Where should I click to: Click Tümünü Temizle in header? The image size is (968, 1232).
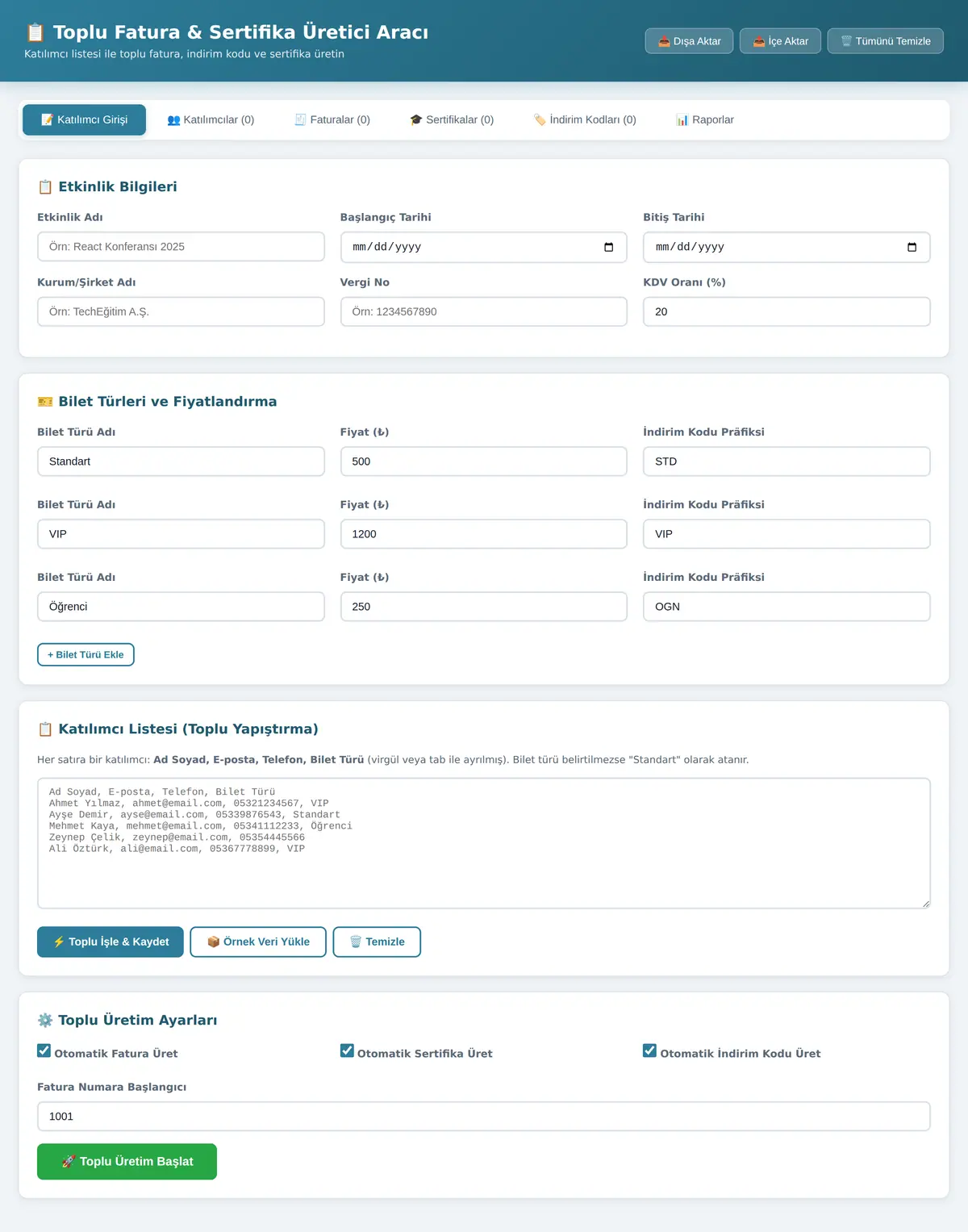click(886, 41)
